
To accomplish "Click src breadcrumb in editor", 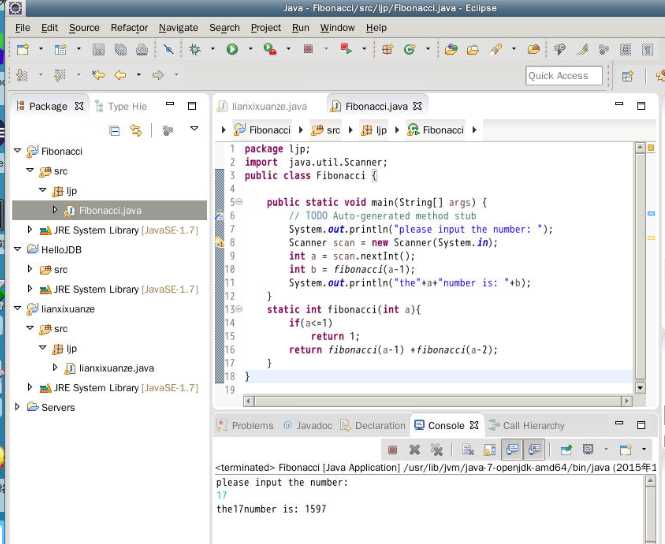I will coord(326,130).
